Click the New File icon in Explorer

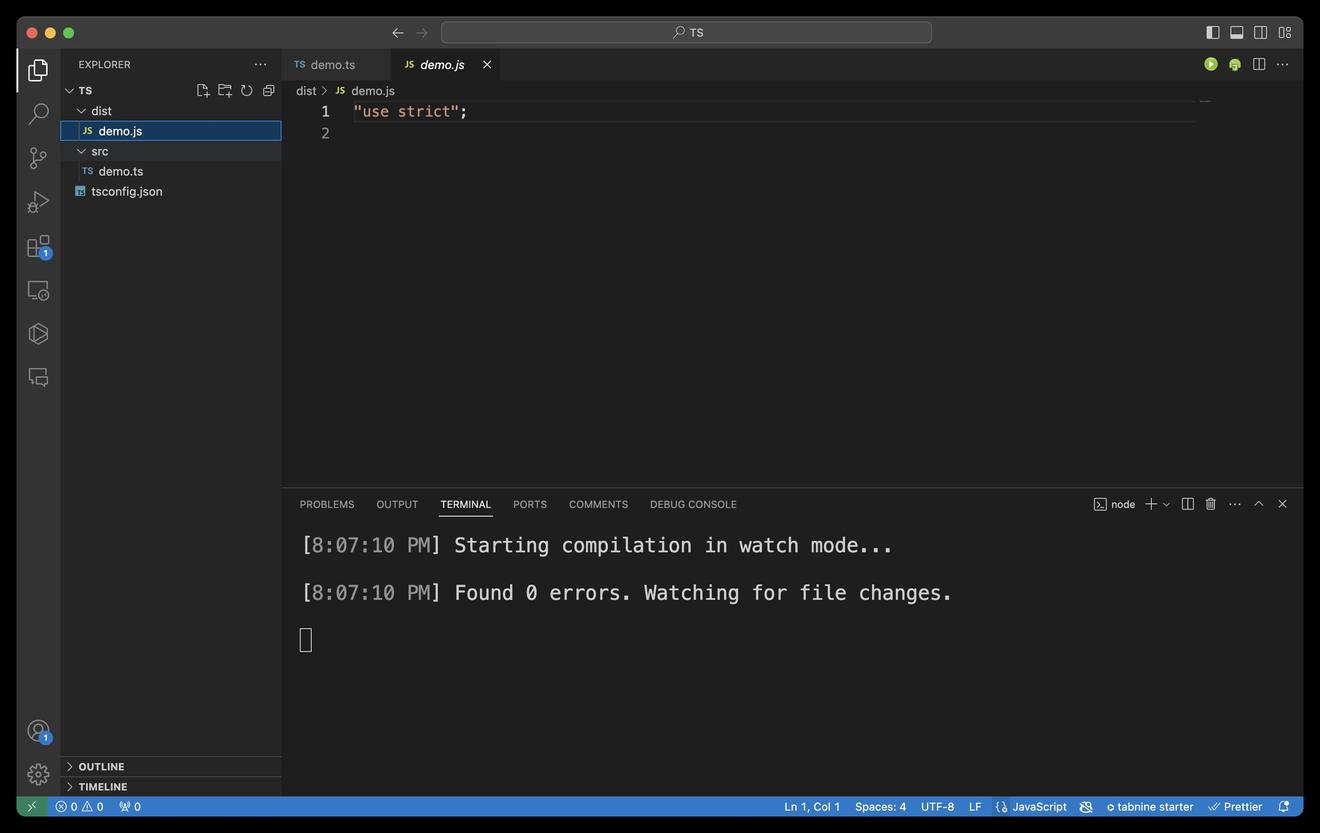[x=203, y=91]
